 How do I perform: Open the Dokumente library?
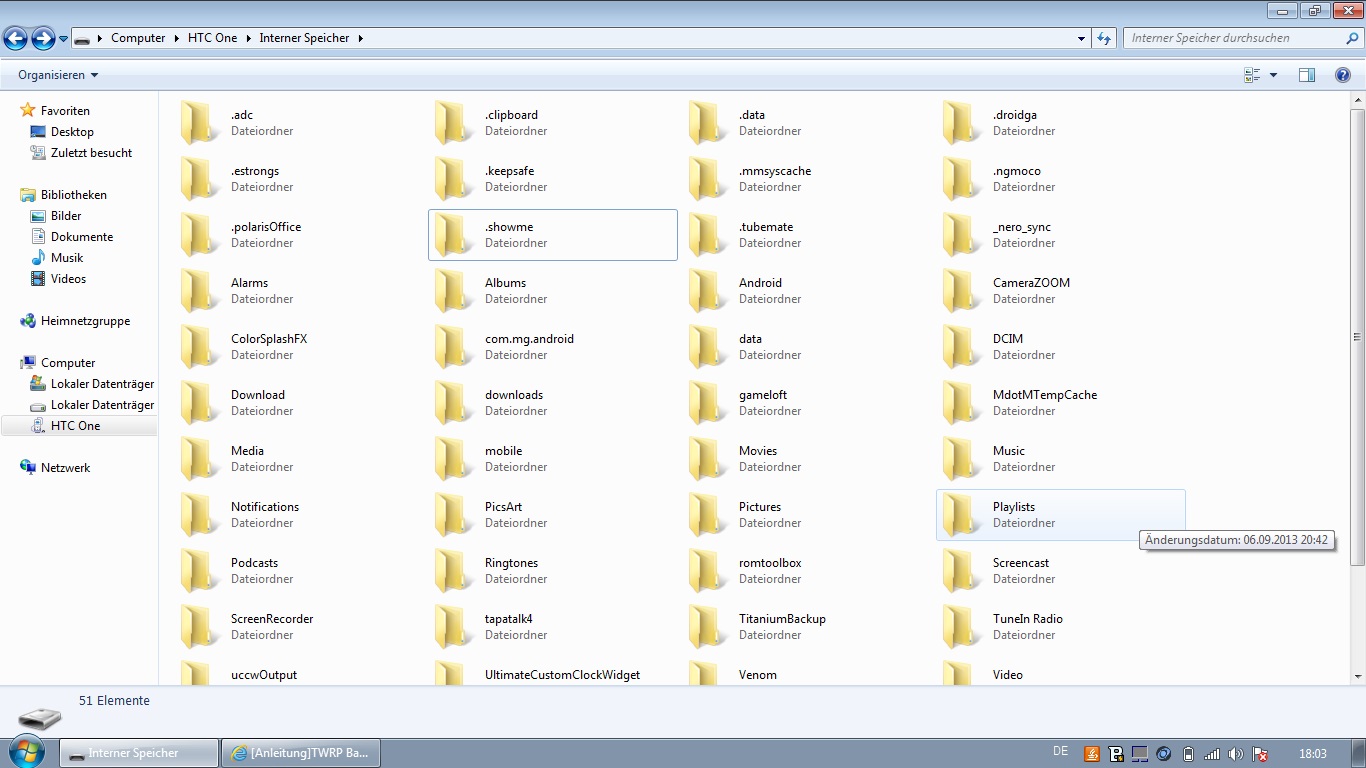tap(82, 237)
